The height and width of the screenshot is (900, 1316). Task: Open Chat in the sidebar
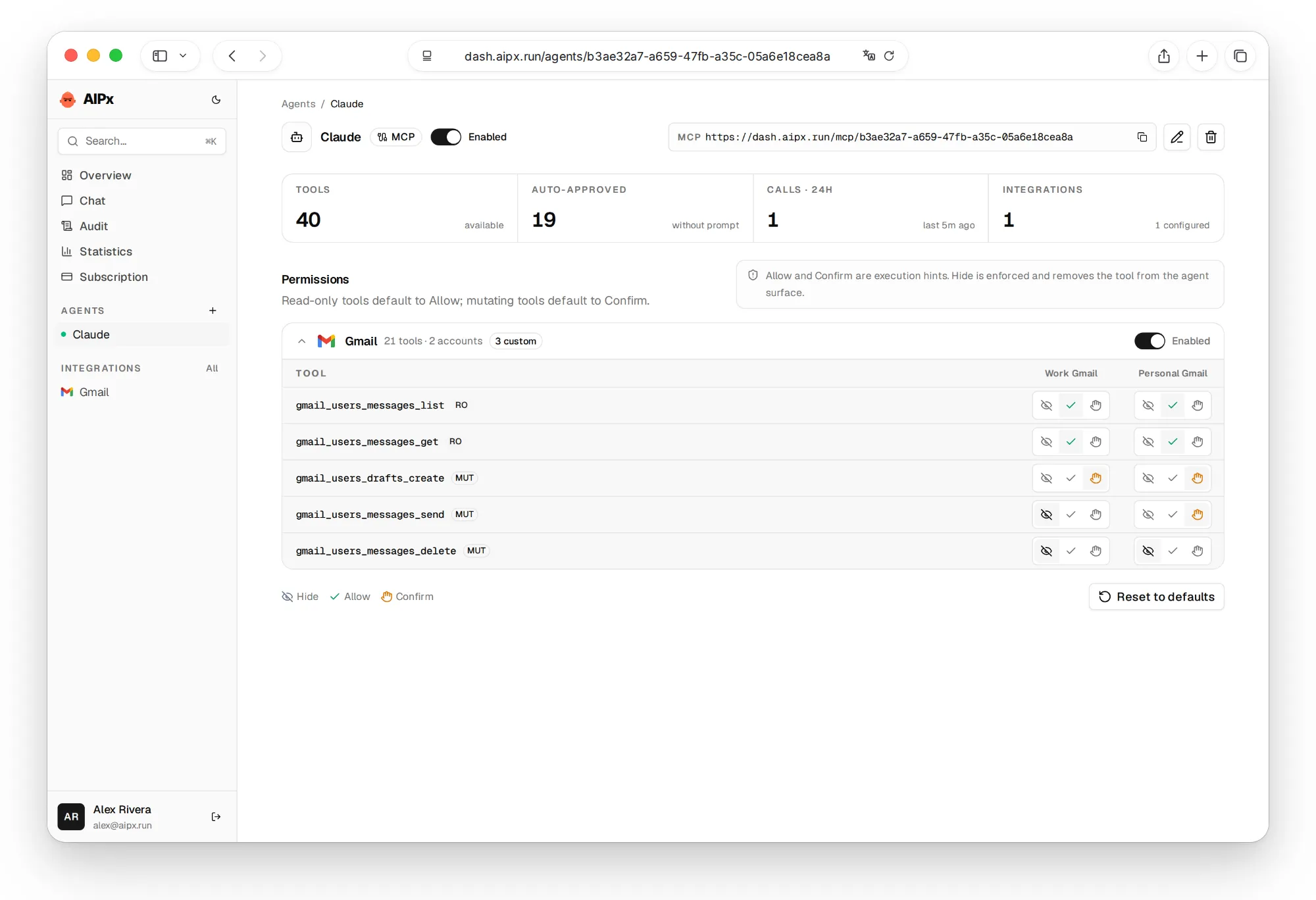[x=142, y=201]
